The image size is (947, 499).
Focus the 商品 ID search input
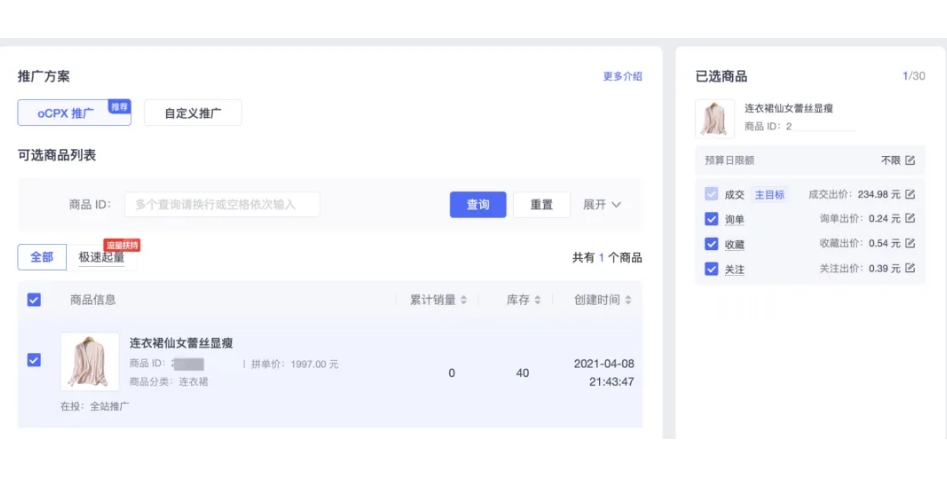[222, 204]
